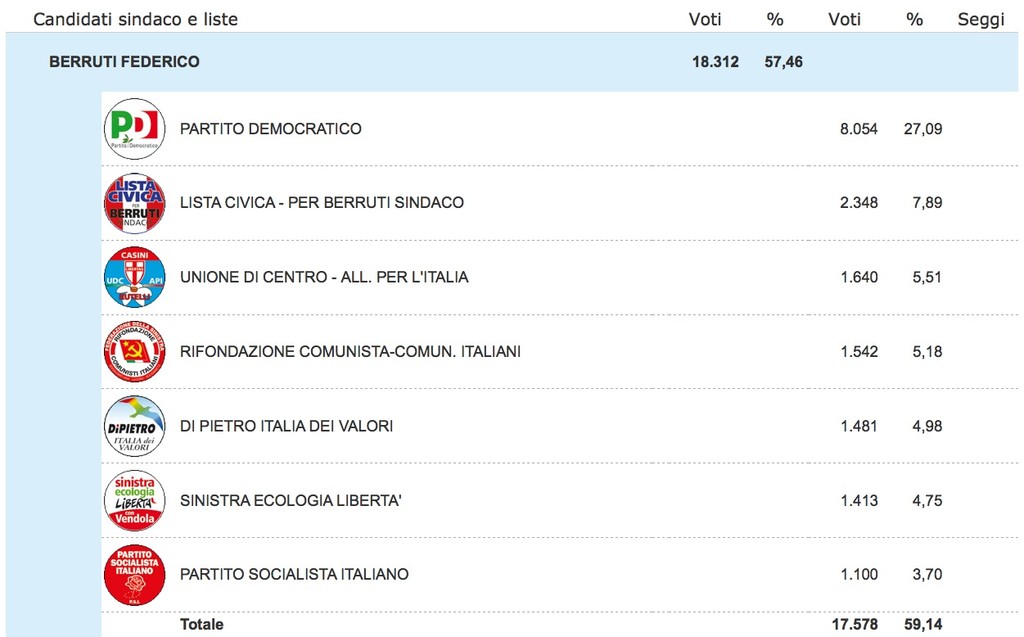Open LISTA CIVICA - PER BERRUTI SINDACO

[322, 203]
